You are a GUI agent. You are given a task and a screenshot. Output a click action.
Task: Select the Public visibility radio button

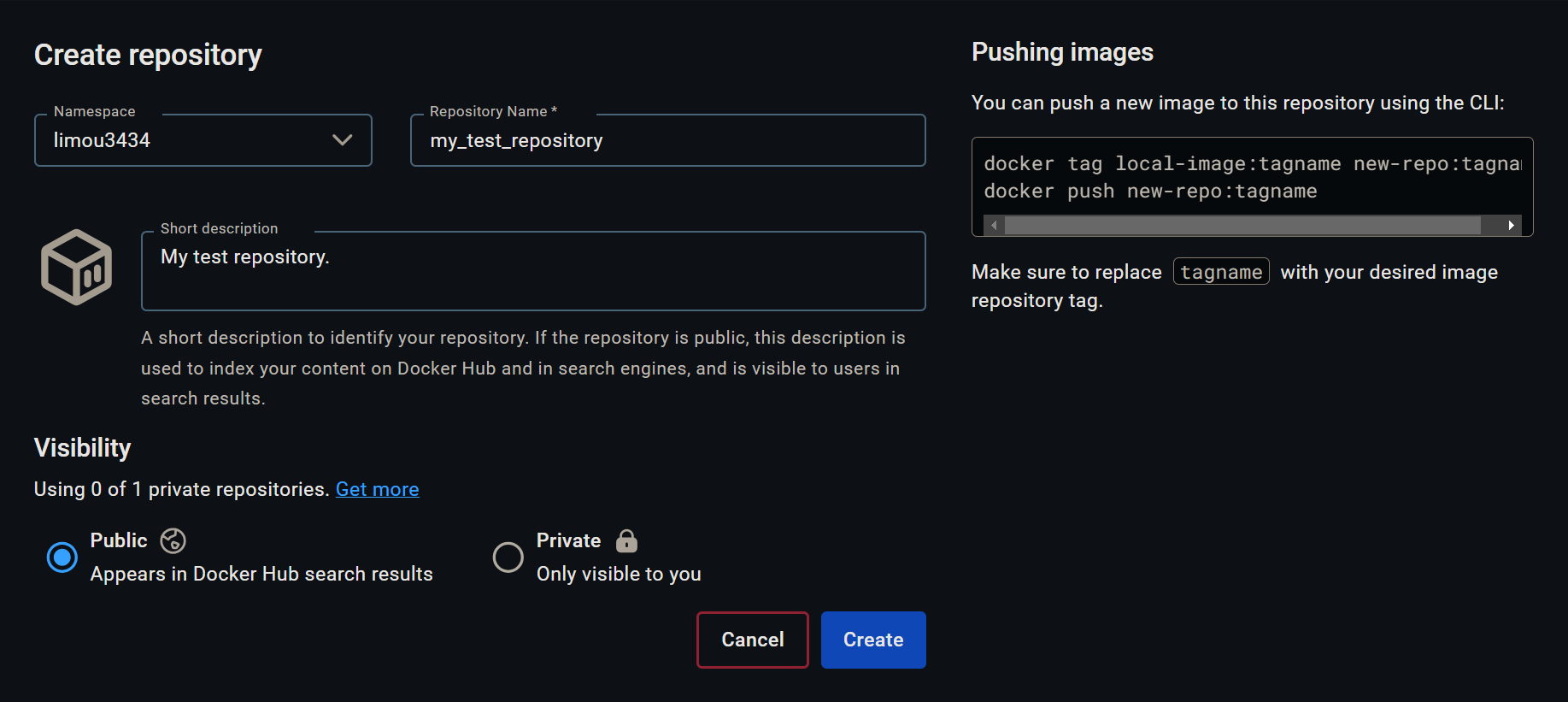point(62,557)
